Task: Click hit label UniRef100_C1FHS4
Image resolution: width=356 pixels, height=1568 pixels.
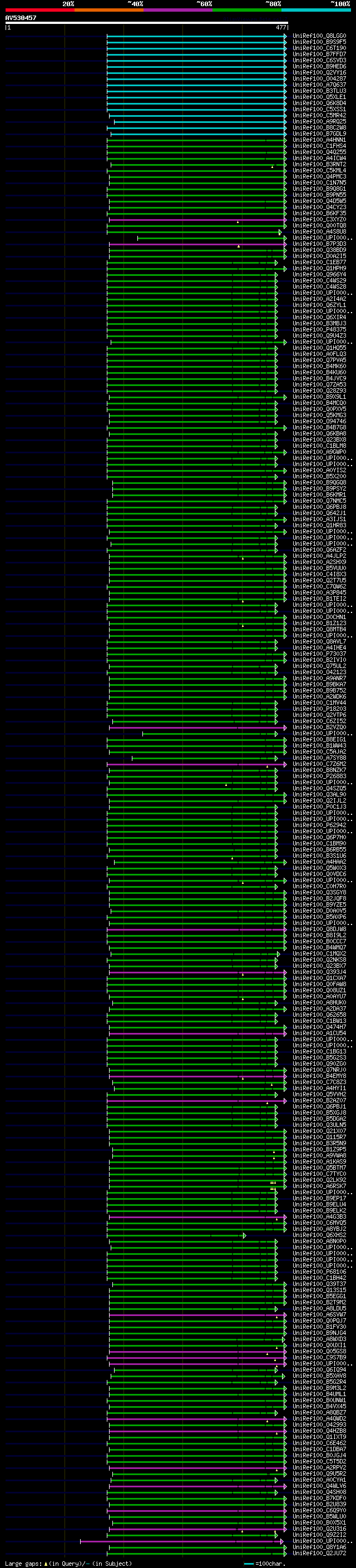Action: point(319,146)
